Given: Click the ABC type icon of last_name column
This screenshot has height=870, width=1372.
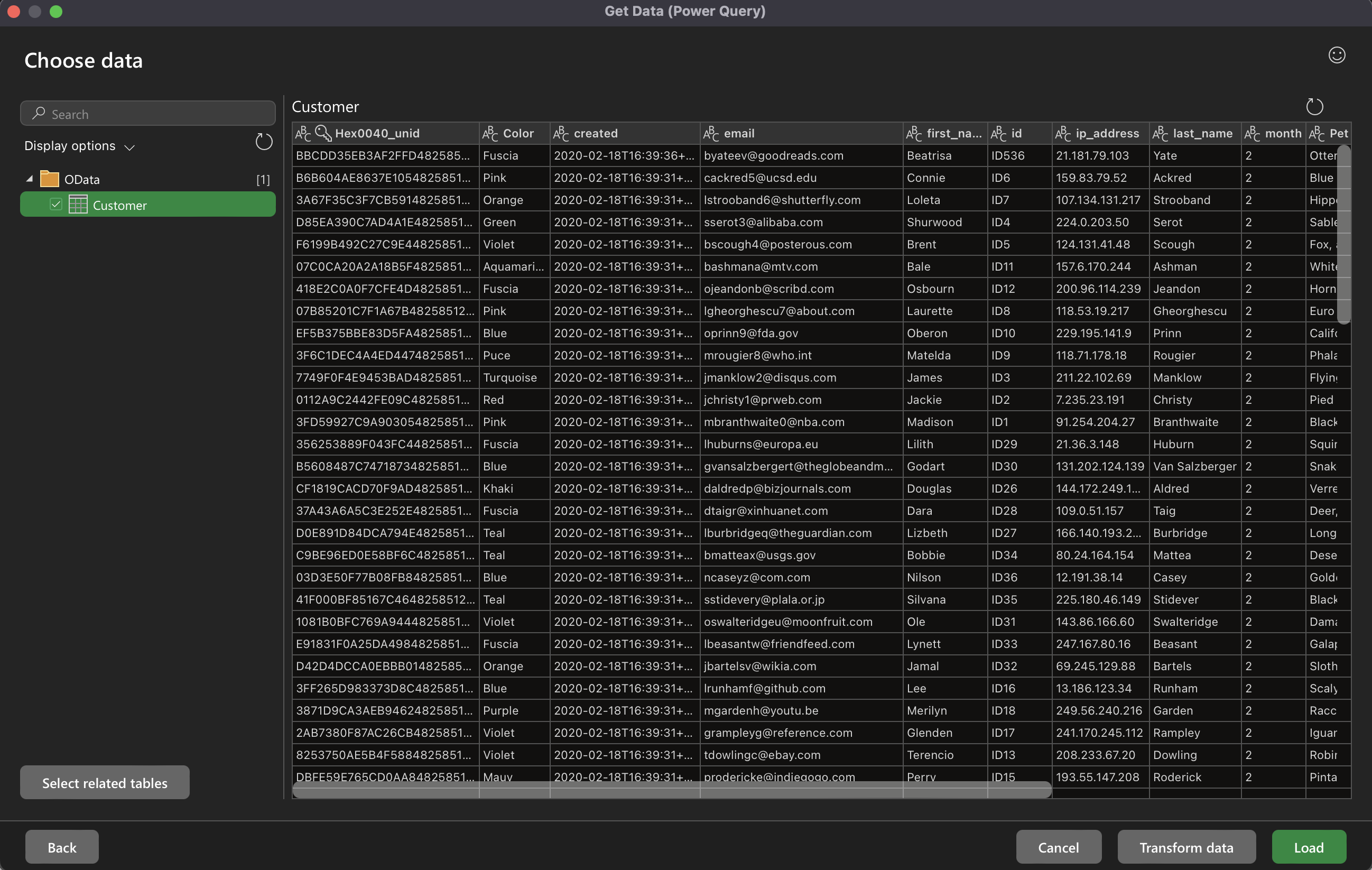Looking at the screenshot, I should 1161,133.
